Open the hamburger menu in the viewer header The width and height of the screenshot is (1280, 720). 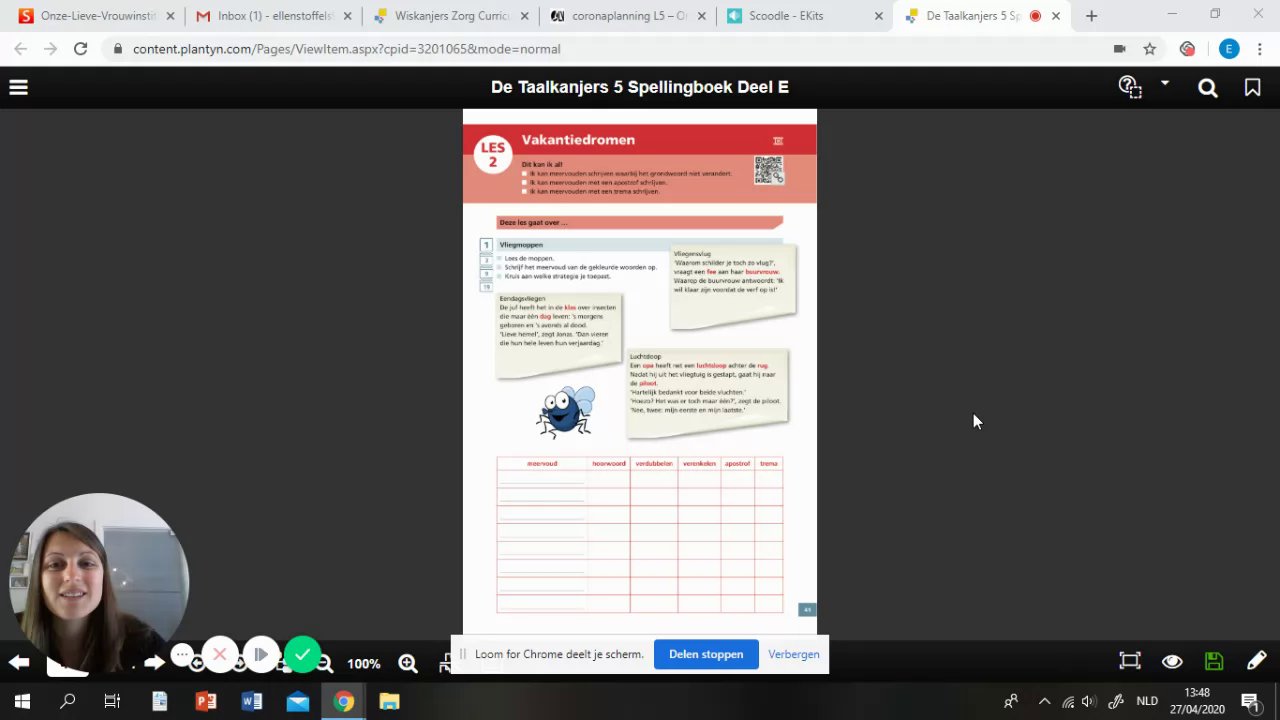[18, 88]
